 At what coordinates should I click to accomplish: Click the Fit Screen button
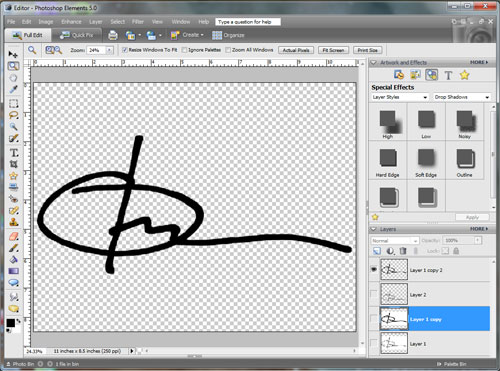[333, 50]
